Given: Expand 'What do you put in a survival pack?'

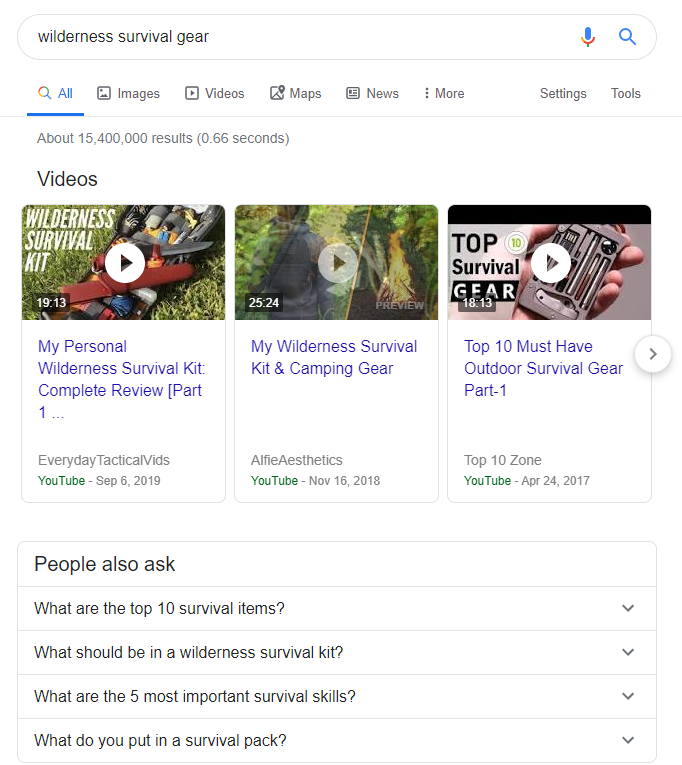Looking at the screenshot, I should tap(336, 740).
